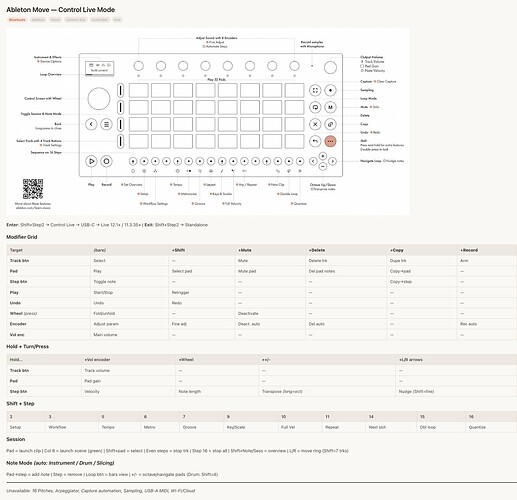Click the Back chevron button in the diagram
This screenshot has width=517, height=500.
click(91, 124)
